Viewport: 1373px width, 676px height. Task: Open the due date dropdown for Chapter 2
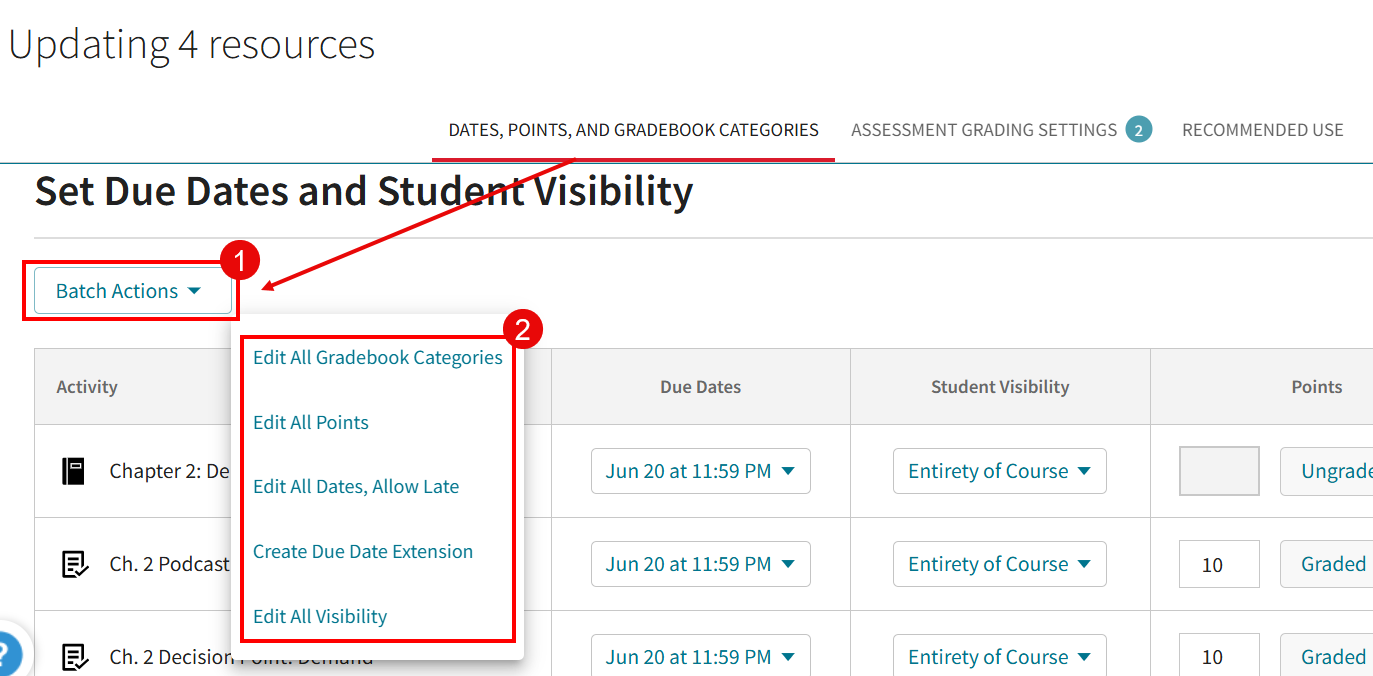click(x=700, y=470)
